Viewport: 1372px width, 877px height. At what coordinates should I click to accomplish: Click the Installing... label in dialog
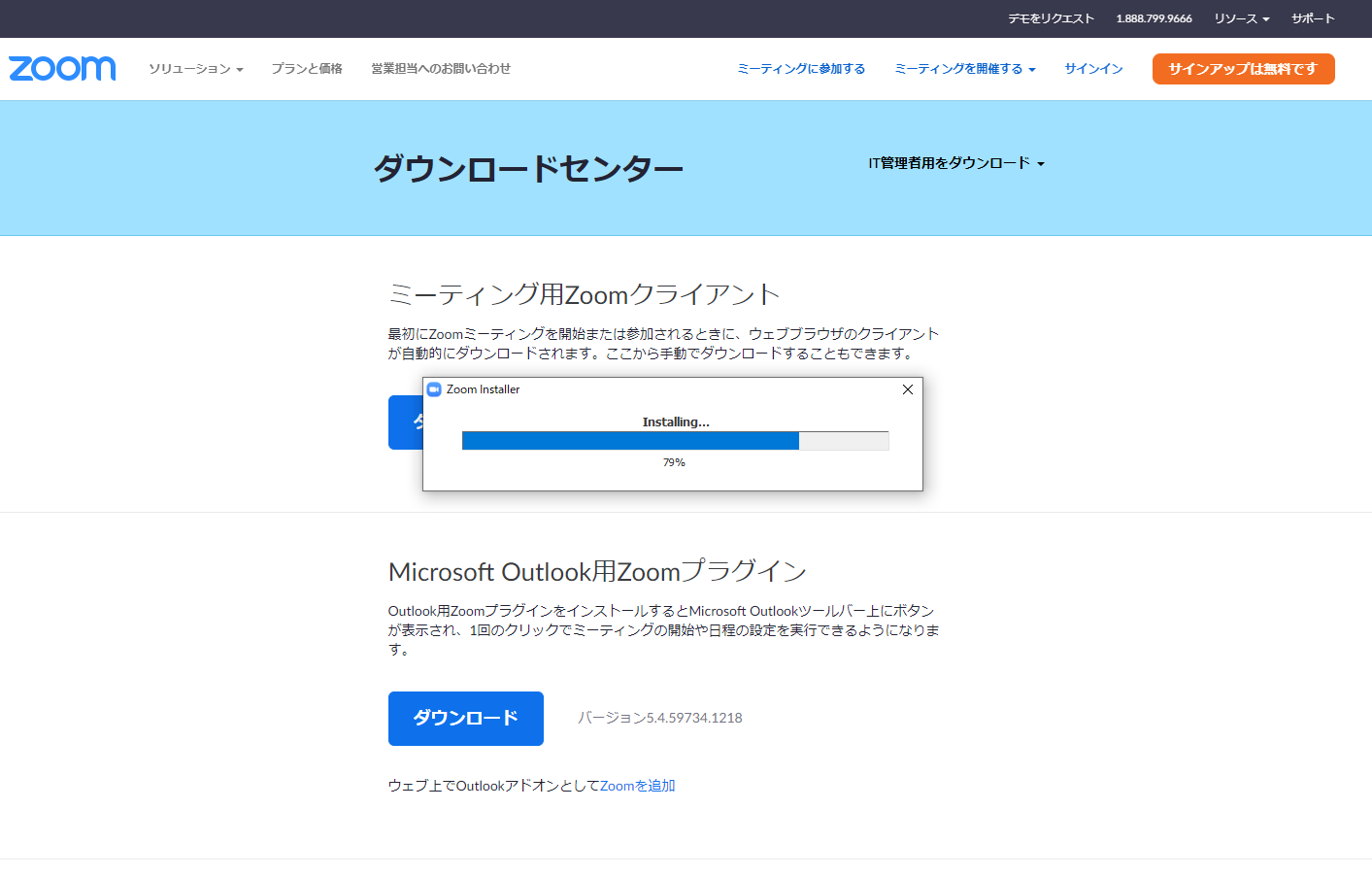pyautogui.click(x=676, y=422)
